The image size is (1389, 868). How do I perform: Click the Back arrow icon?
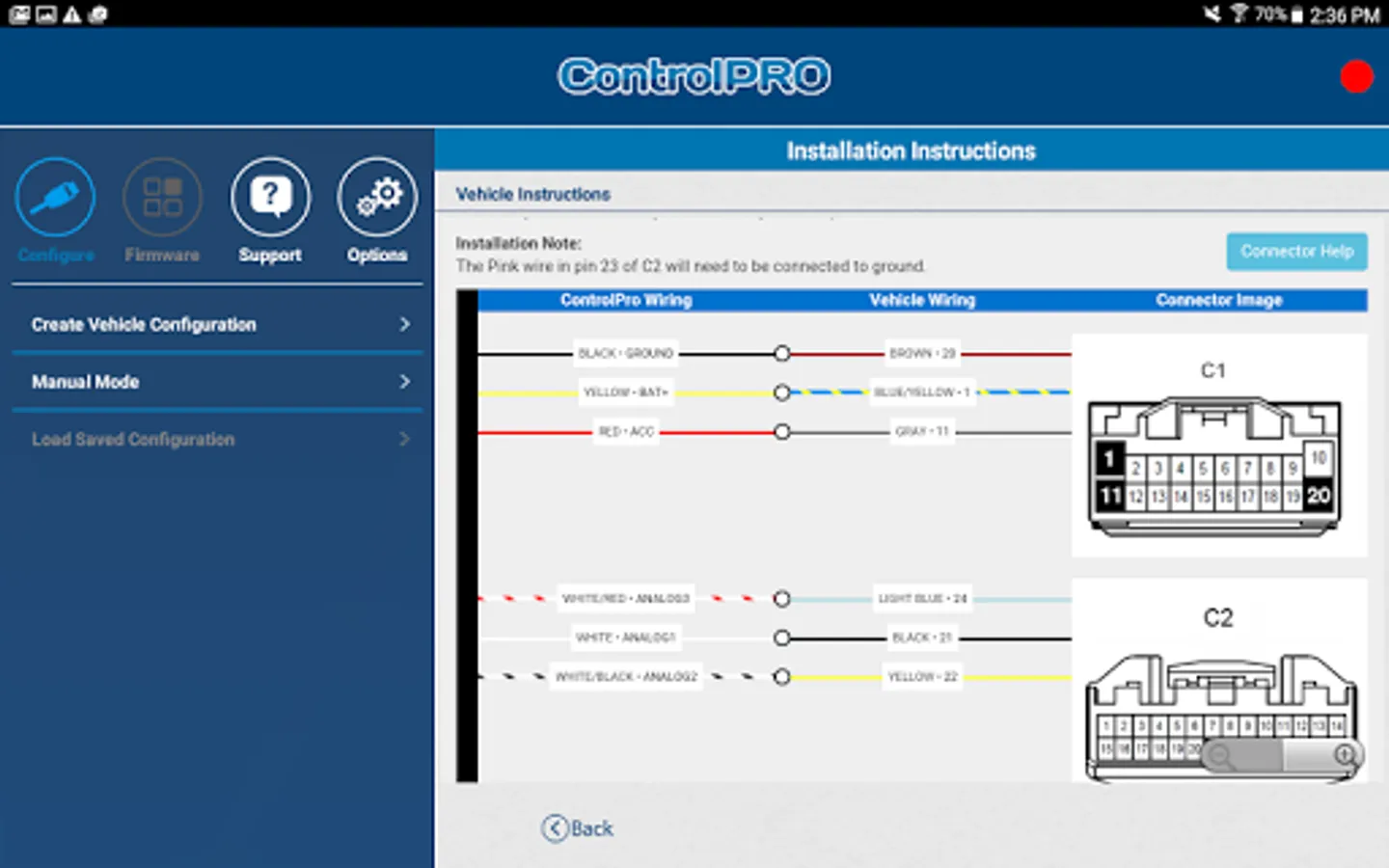pos(555,828)
